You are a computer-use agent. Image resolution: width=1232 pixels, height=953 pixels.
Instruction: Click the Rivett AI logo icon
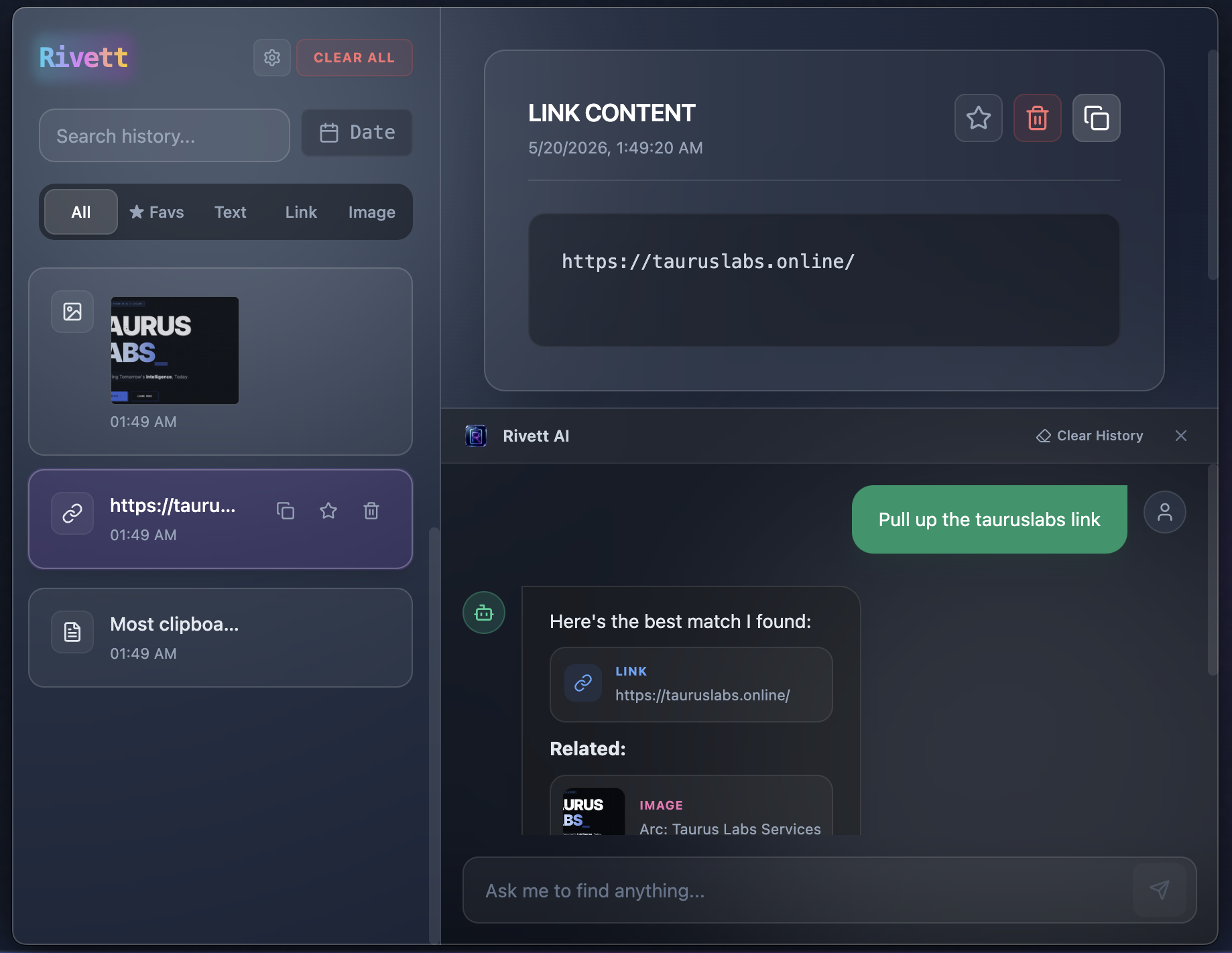(x=476, y=436)
